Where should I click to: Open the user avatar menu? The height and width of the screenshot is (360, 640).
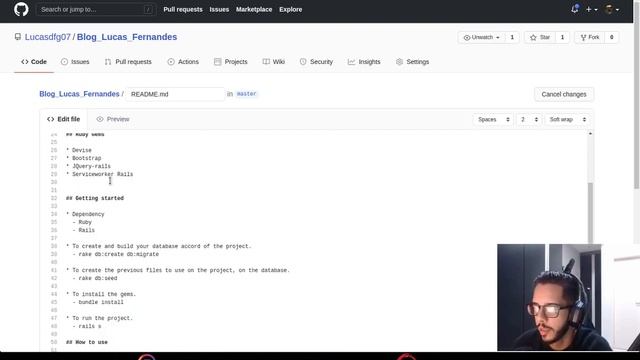[611, 9]
